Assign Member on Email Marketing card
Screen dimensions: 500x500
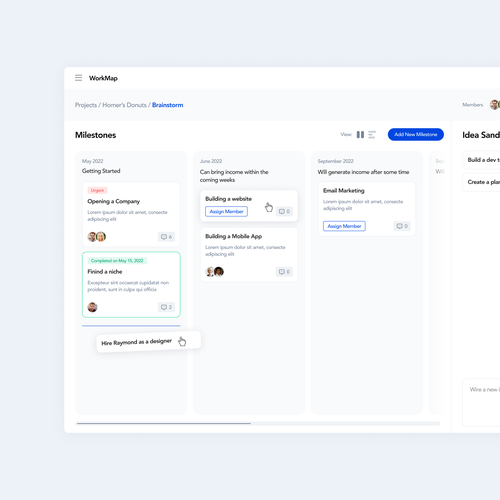pos(344,226)
